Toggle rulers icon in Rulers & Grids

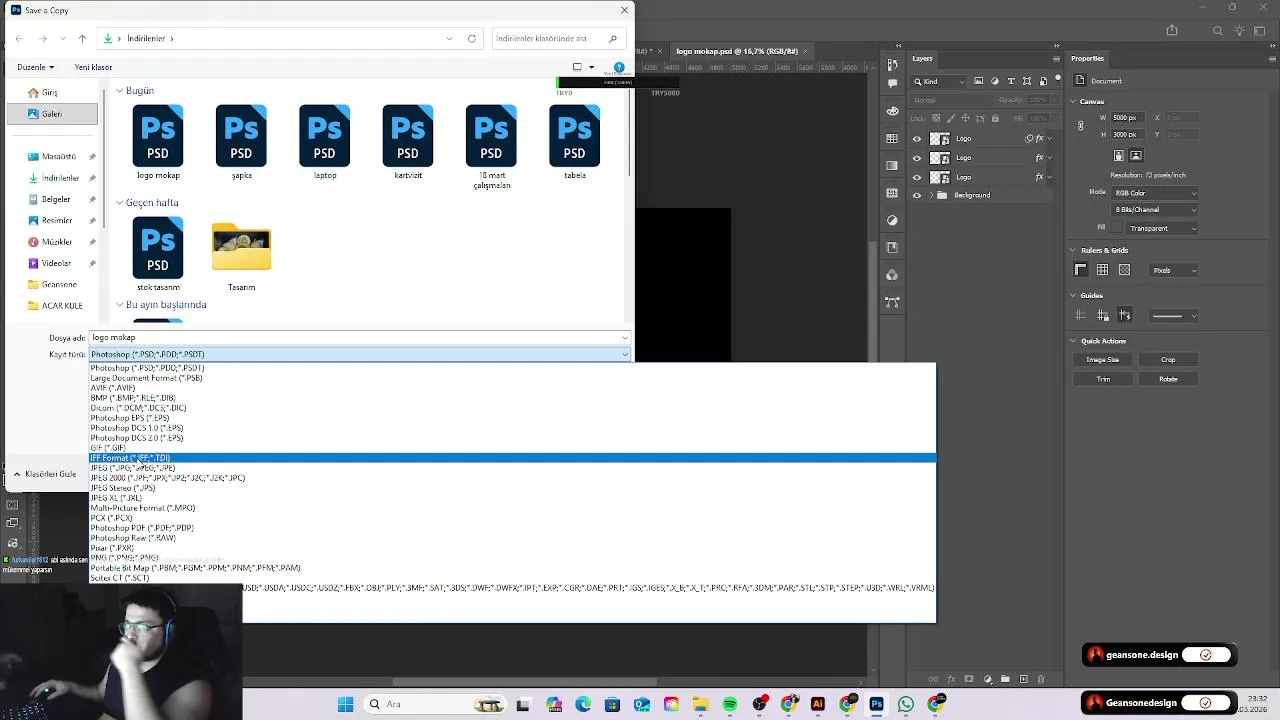point(1081,270)
